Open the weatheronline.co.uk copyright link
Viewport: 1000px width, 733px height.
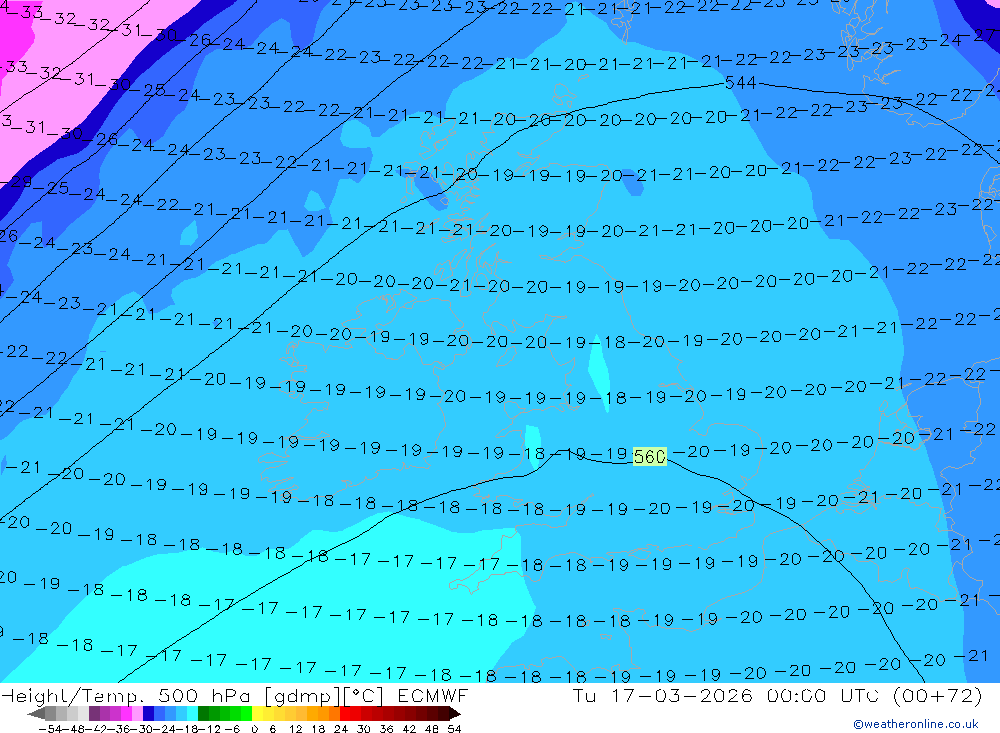pos(916,724)
